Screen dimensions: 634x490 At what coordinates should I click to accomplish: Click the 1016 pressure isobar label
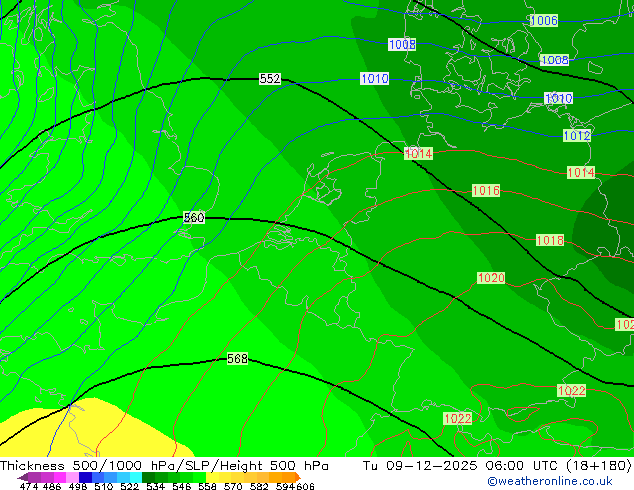pos(486,190)
